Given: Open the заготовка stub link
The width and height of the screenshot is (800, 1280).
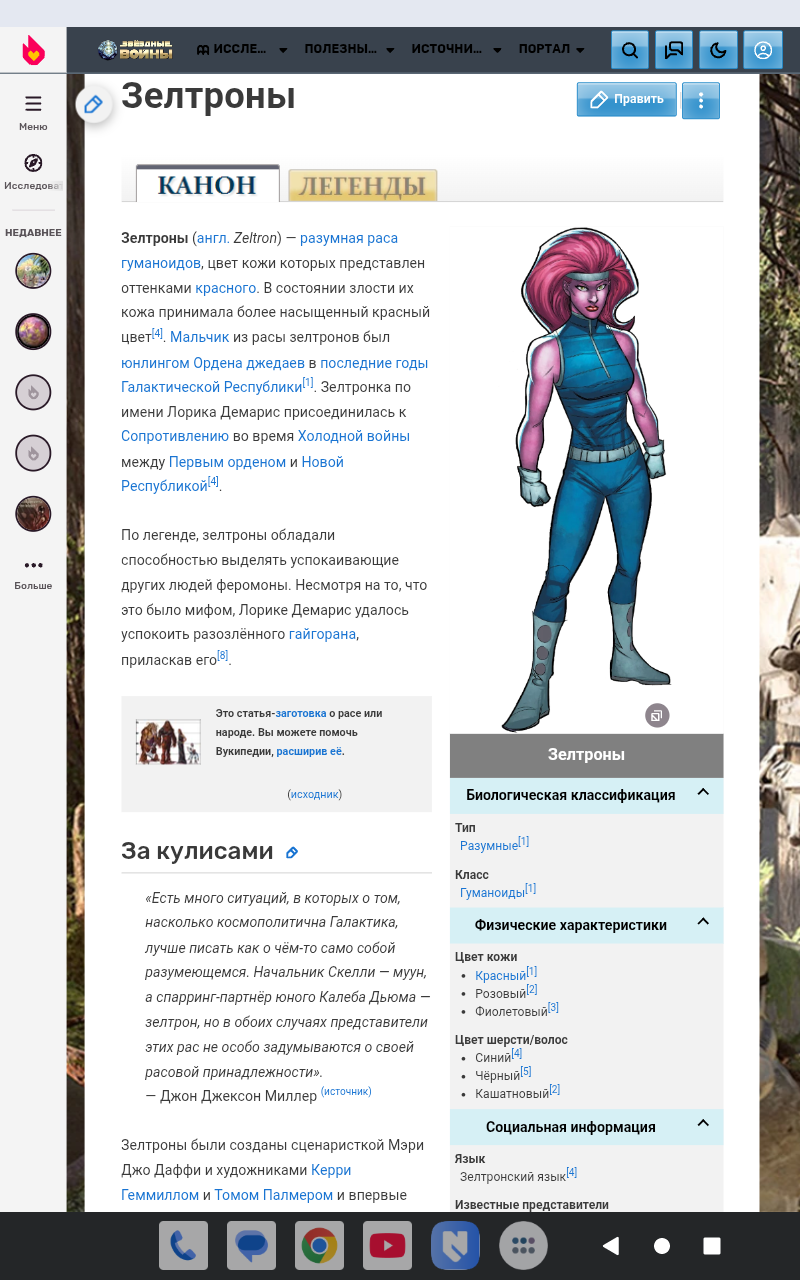Looking at the screenshot, I should tap(301, 713).
